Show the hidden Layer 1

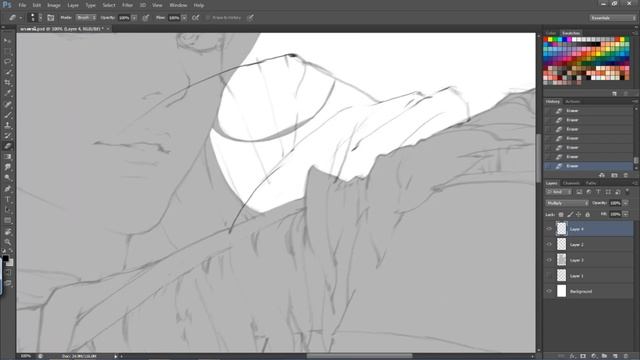point(549,276)
